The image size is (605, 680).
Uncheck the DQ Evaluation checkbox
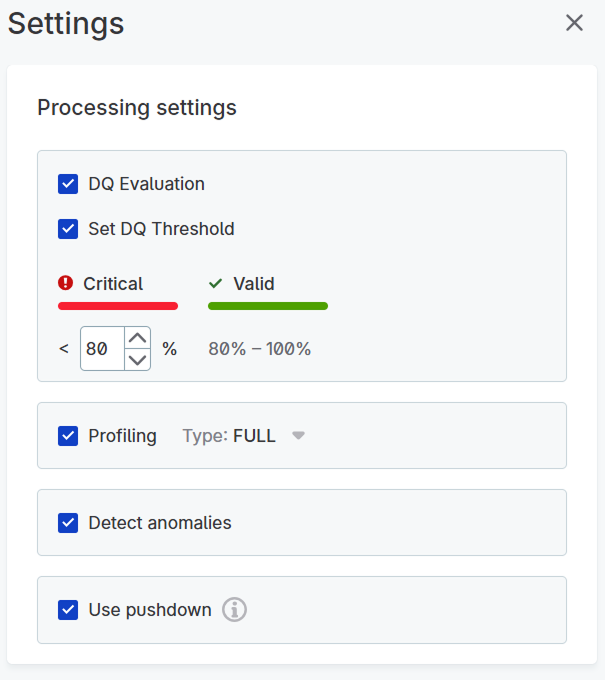[68, 184]
